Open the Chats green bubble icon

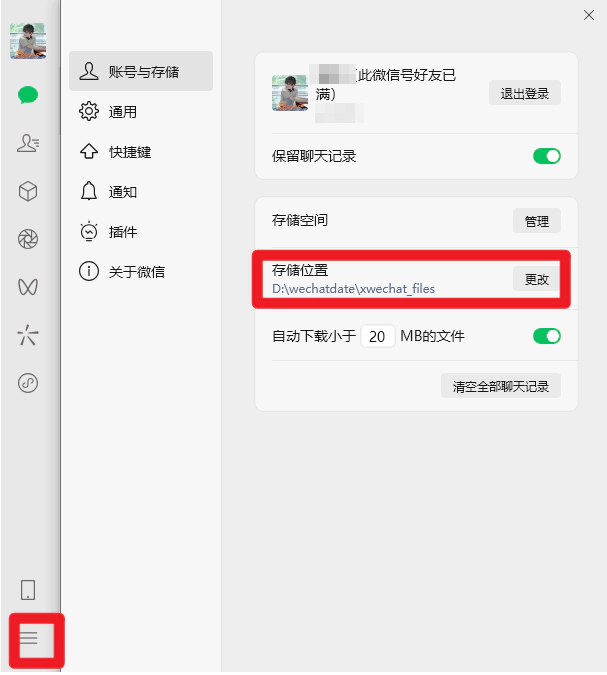click(x=28, y=95)
